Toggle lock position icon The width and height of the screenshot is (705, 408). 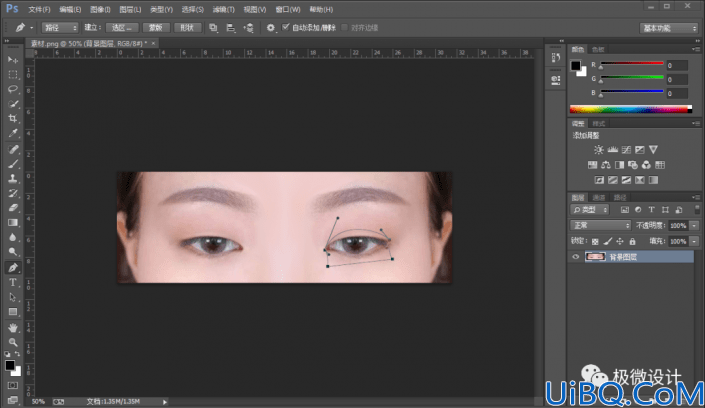(620, 242)
